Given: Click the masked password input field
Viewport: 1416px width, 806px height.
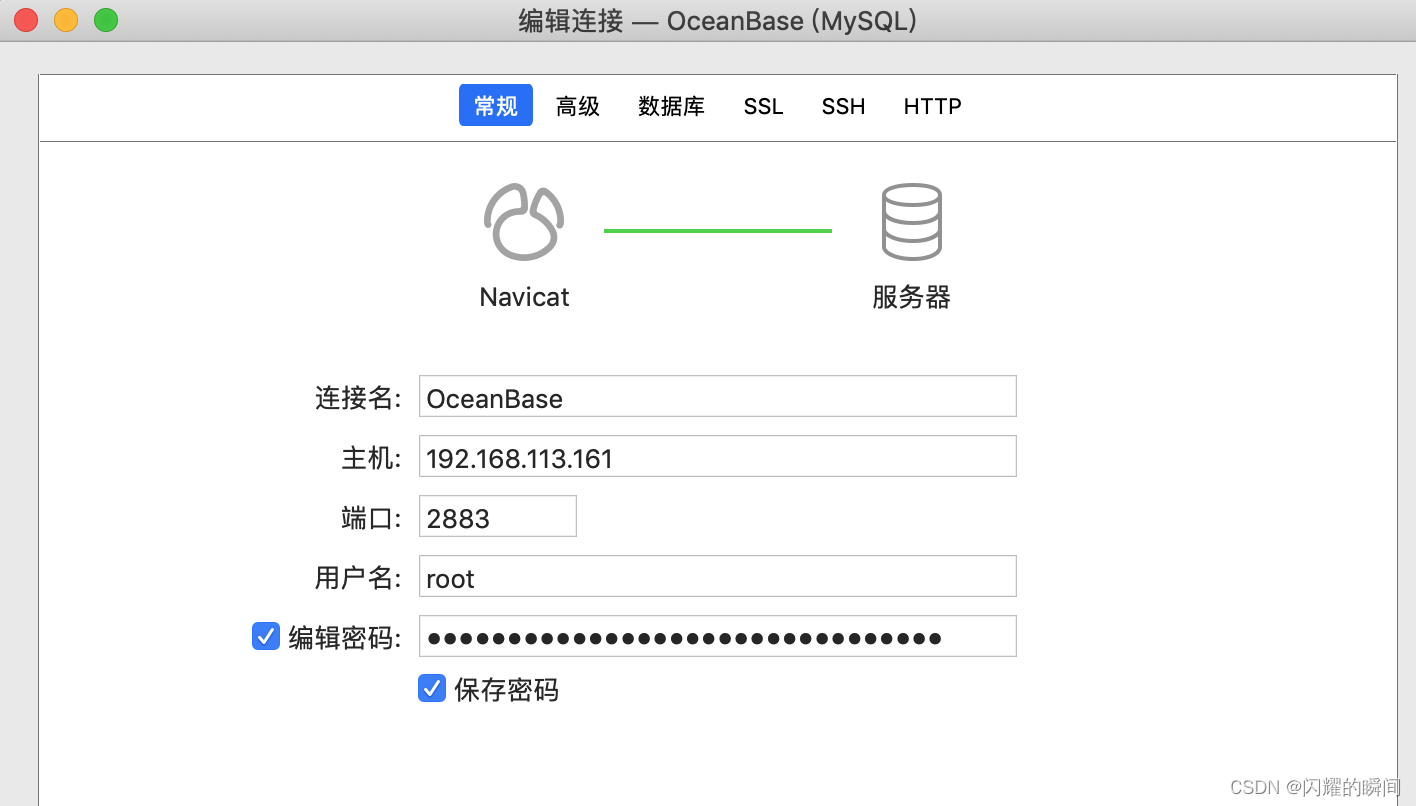Looking at the screenshot, I should click(718, 636).
